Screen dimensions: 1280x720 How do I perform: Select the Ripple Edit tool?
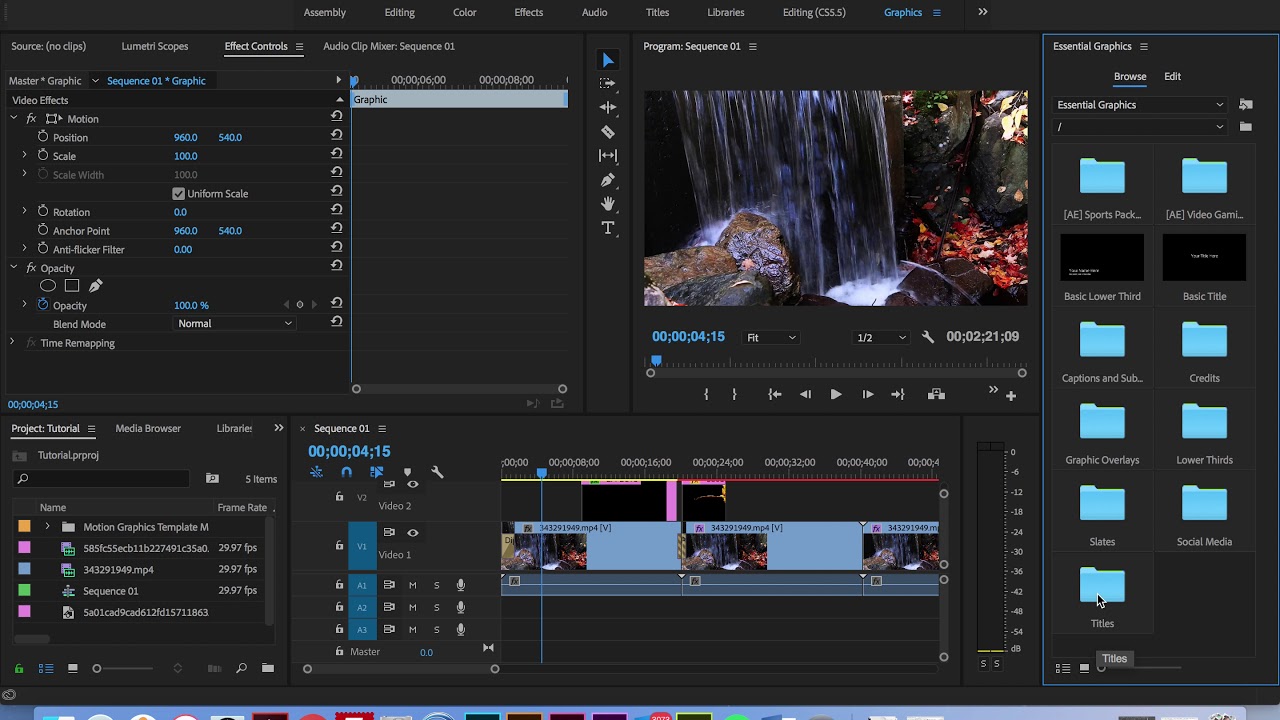coord(607,108)
